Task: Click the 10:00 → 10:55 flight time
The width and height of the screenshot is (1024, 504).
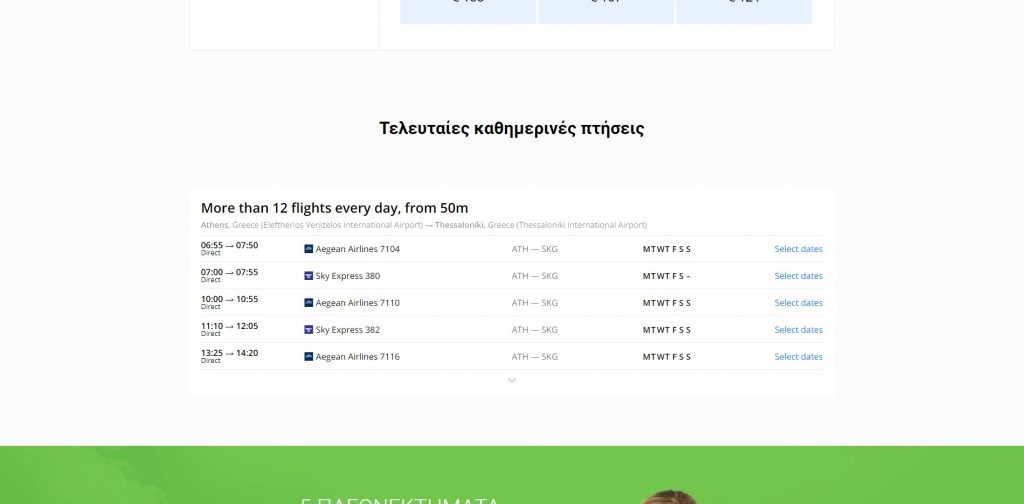Action: [229, 299]
